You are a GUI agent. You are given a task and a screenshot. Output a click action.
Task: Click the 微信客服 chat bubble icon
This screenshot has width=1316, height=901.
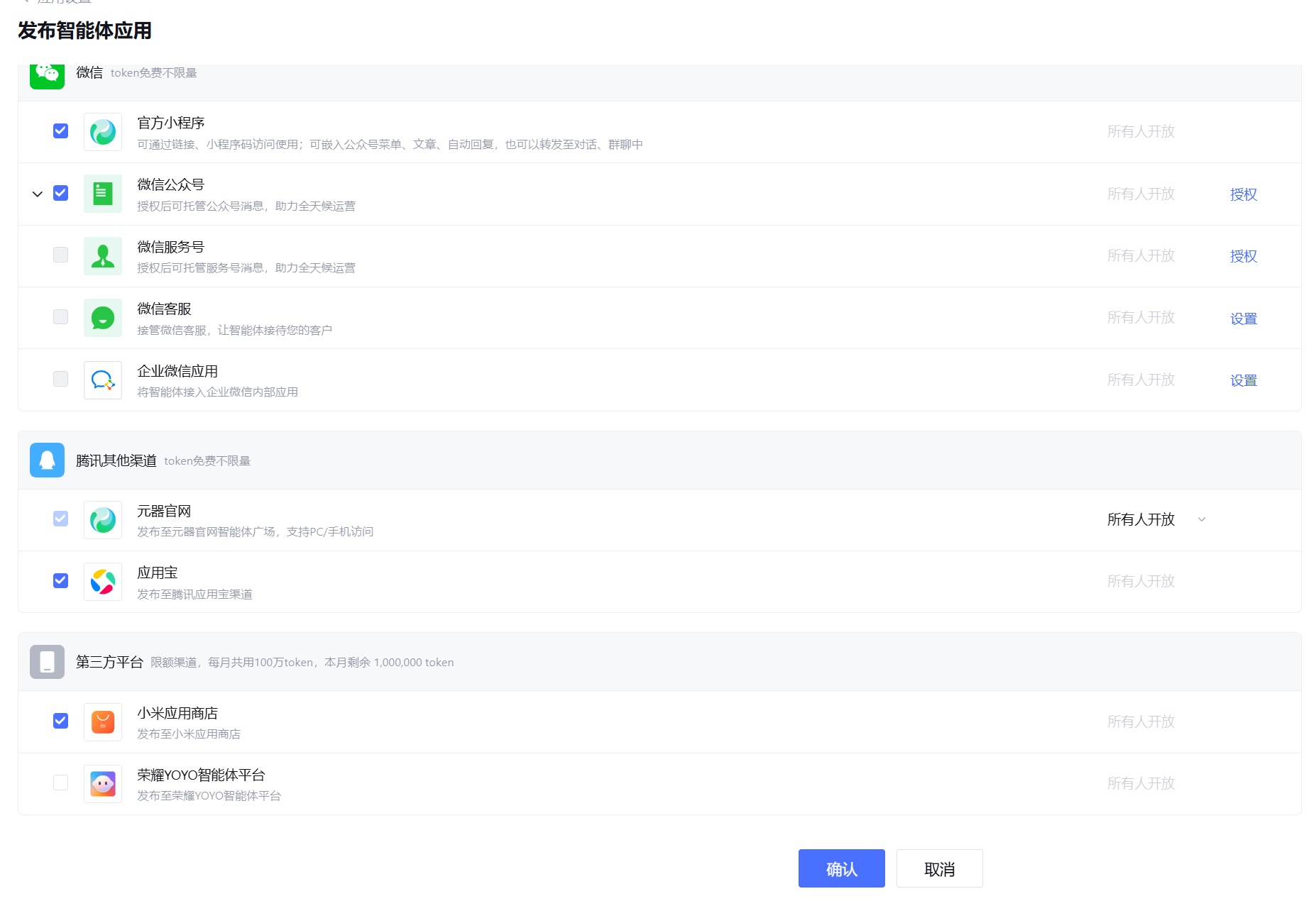coord(103,318)
